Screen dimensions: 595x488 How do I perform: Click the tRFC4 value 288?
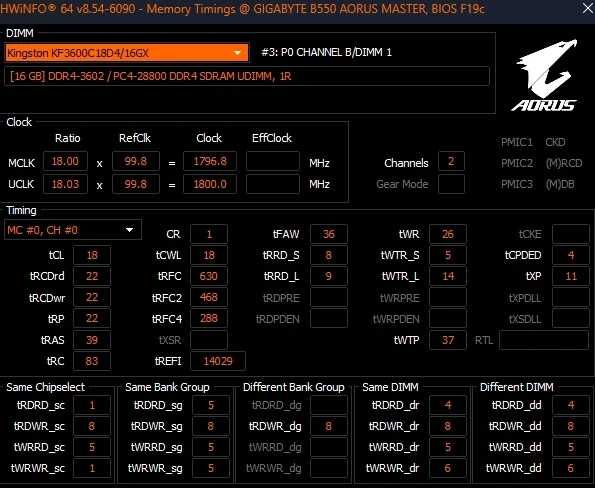(209, 318)
